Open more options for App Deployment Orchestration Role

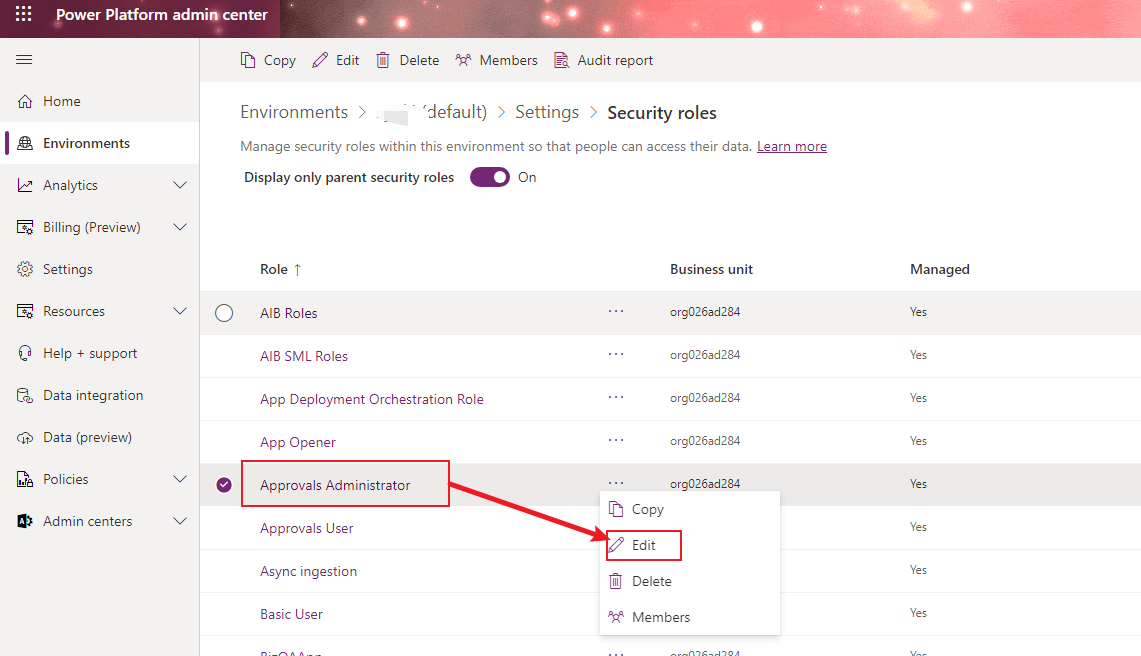pos(616,397)
